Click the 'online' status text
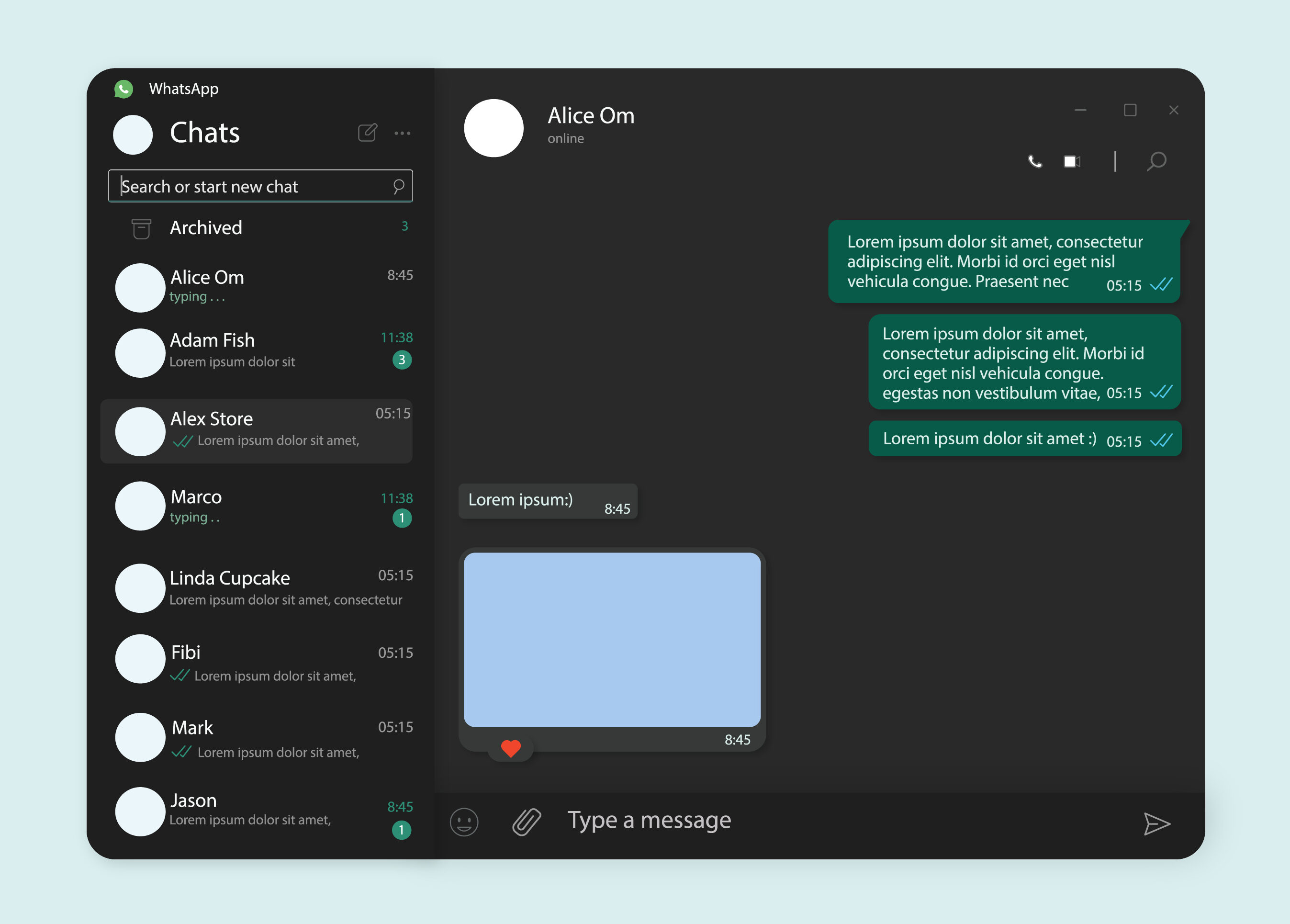The width and height of the screenshot is (1290, 924). point(566,138)
